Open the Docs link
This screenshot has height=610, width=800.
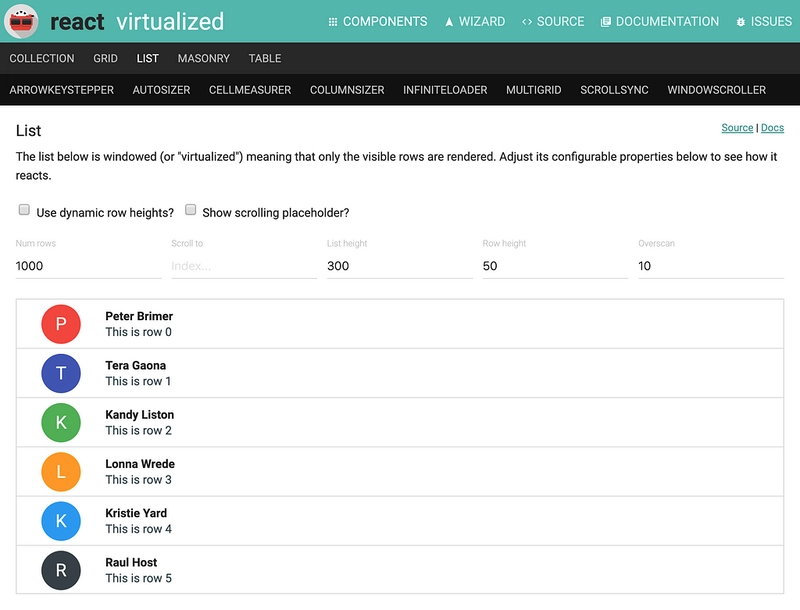pos(772,128)
